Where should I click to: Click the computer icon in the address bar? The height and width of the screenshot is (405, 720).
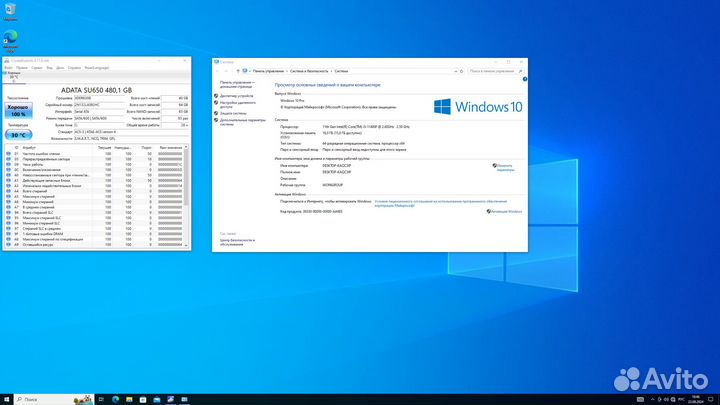[x=245, y=71]
